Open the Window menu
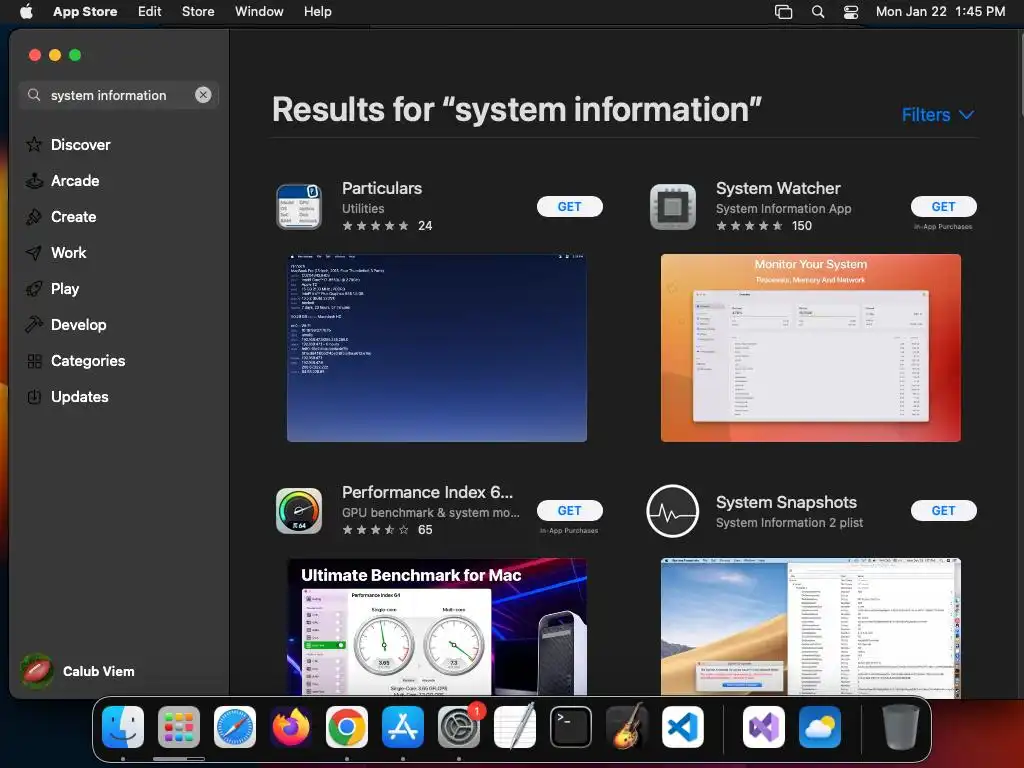 (259, 11)
